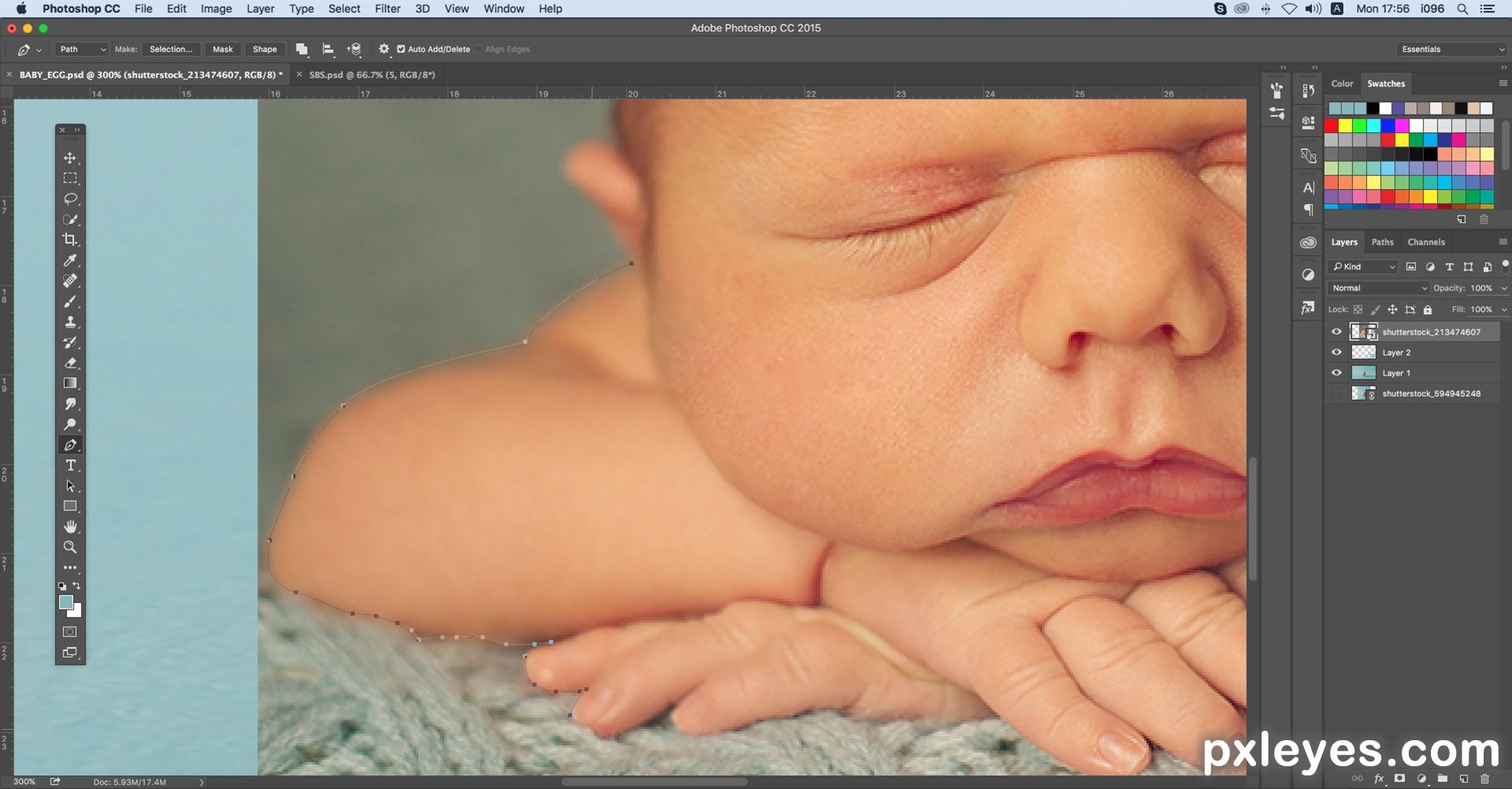Select the Path Selection tool

pos(70,486)
